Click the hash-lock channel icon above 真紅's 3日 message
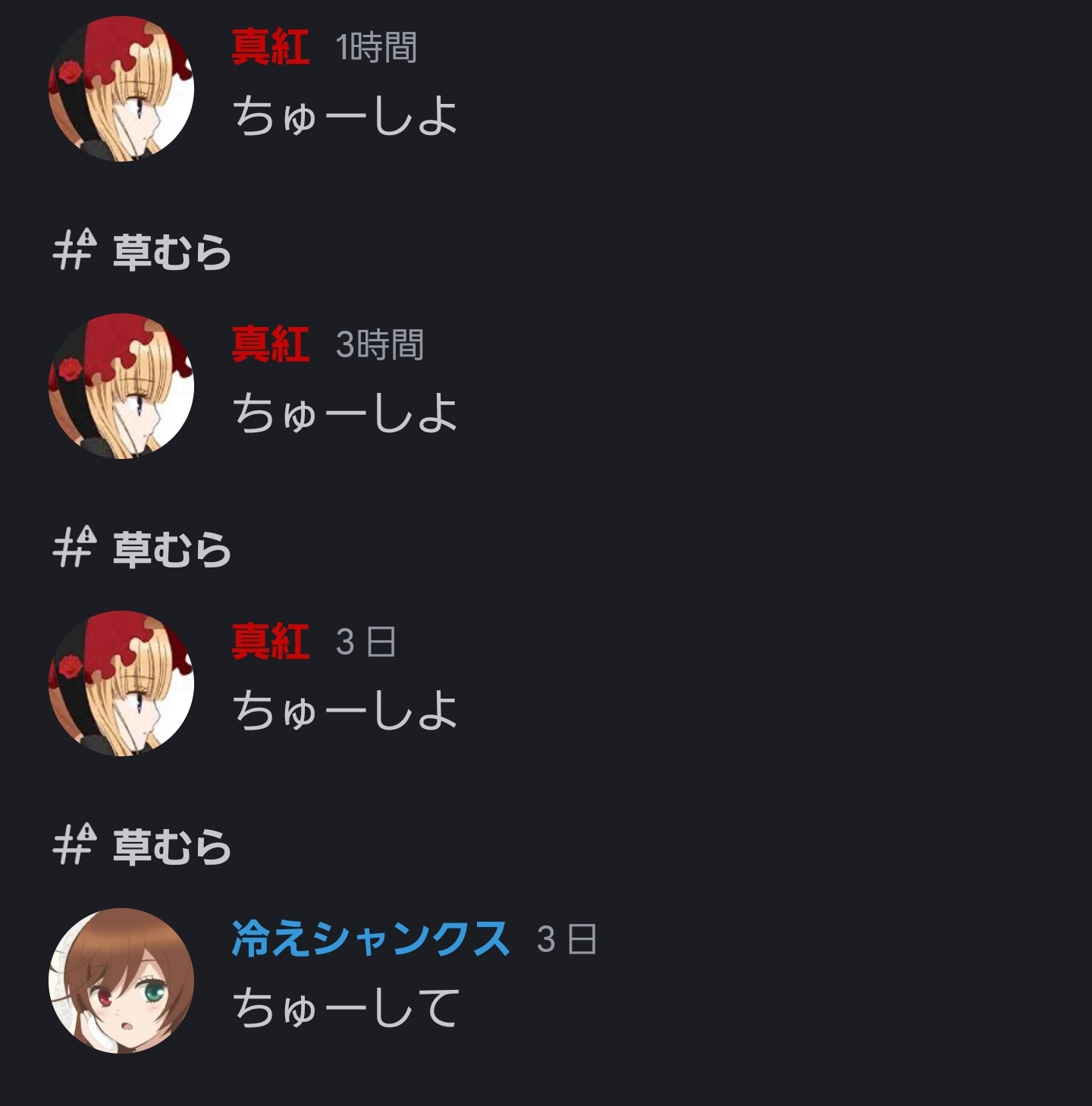This screenshot has width=1092, height=1106. coord(75,547)
